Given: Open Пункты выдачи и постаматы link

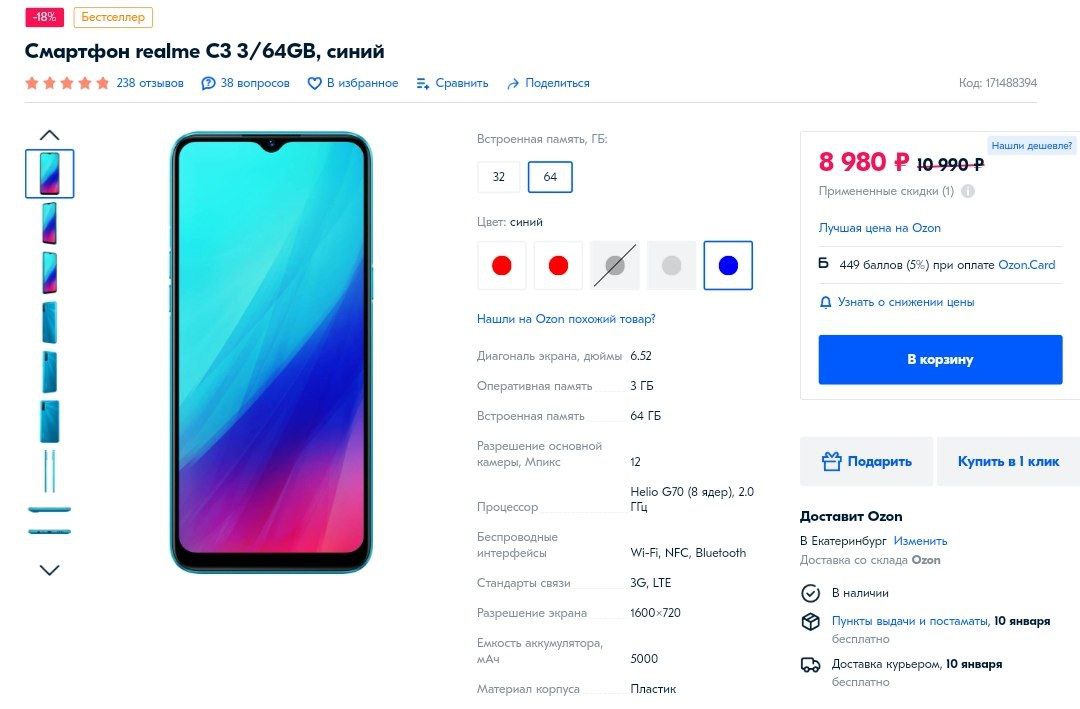Looking at the screenshot, I should click(909, 621).
